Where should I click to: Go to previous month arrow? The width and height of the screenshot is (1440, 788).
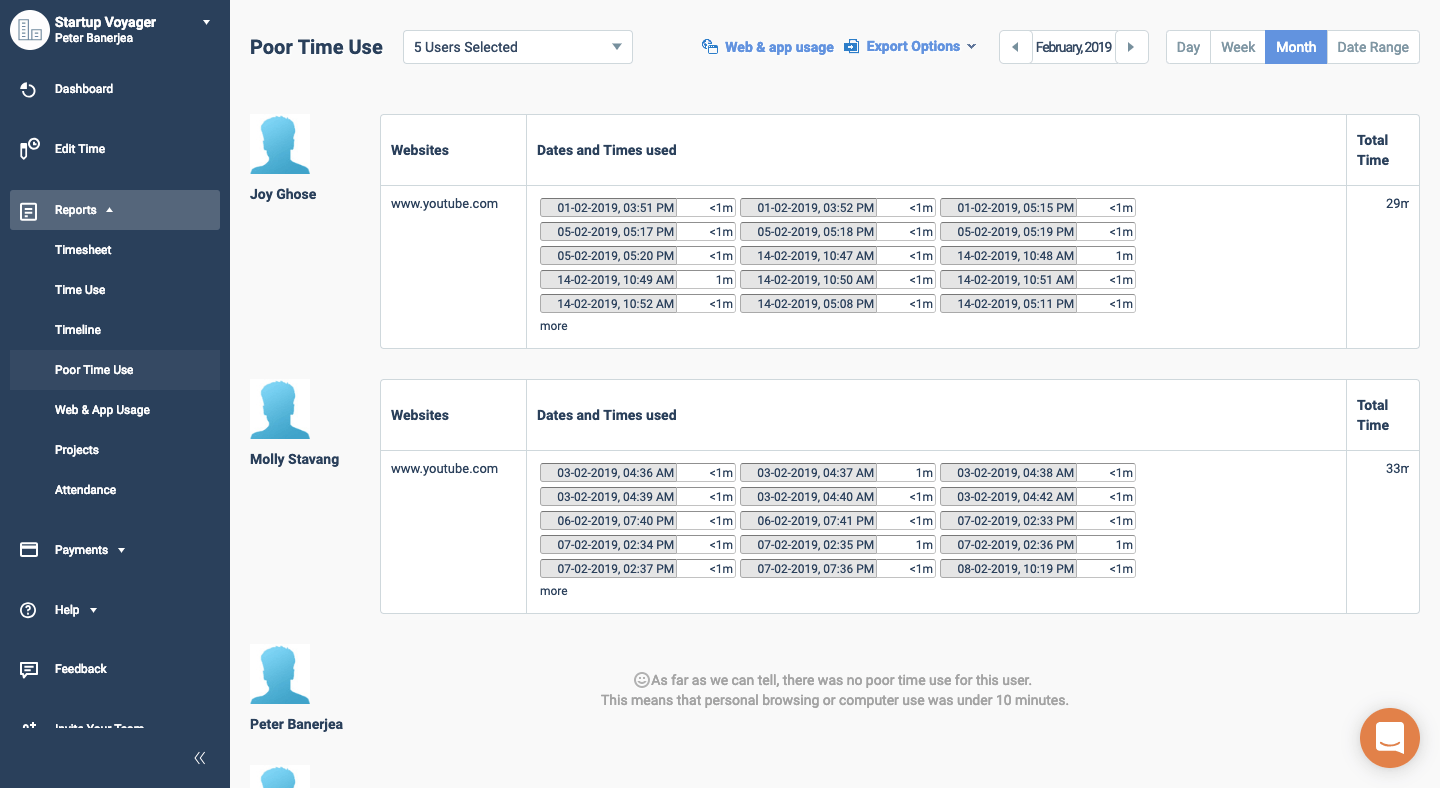click(1015, 47)
